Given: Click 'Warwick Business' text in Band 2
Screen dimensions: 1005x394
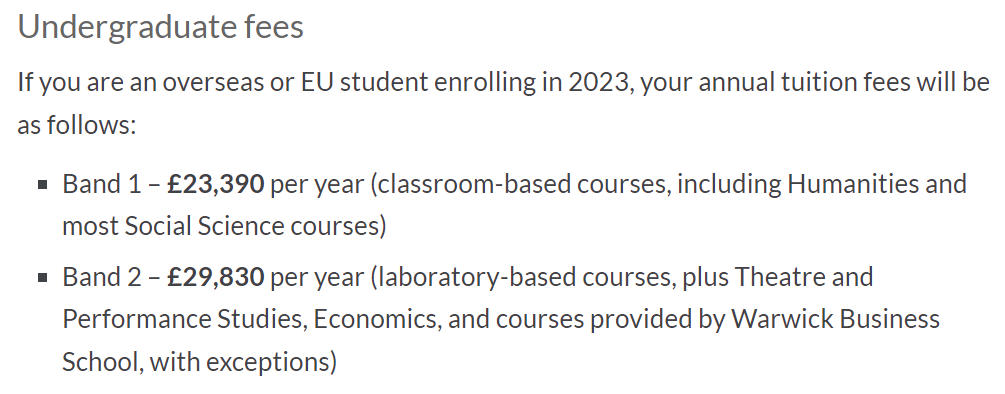Looking at the screenshot, I should pos(835,319).
